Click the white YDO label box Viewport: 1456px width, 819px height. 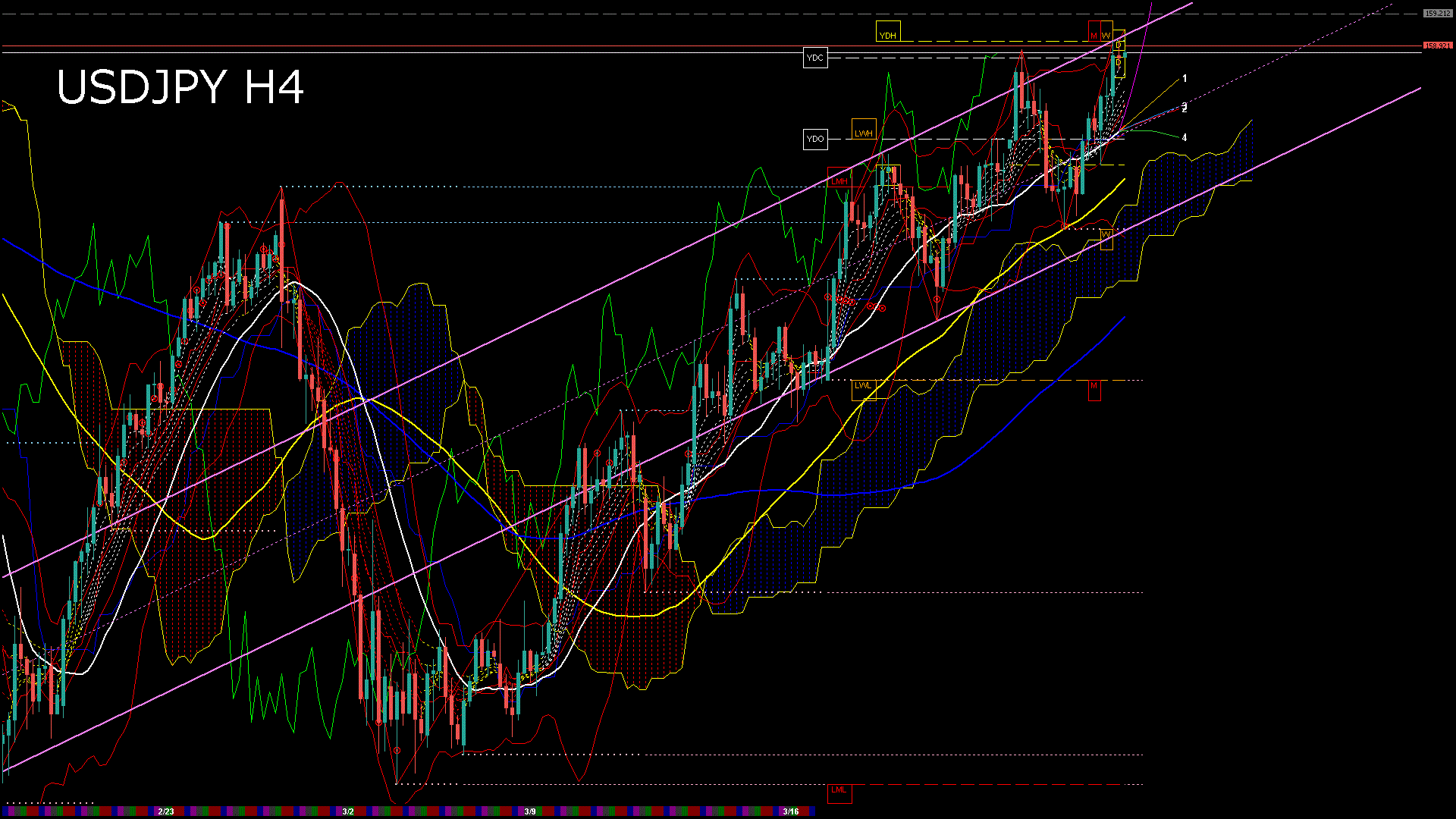click(815, 139)
